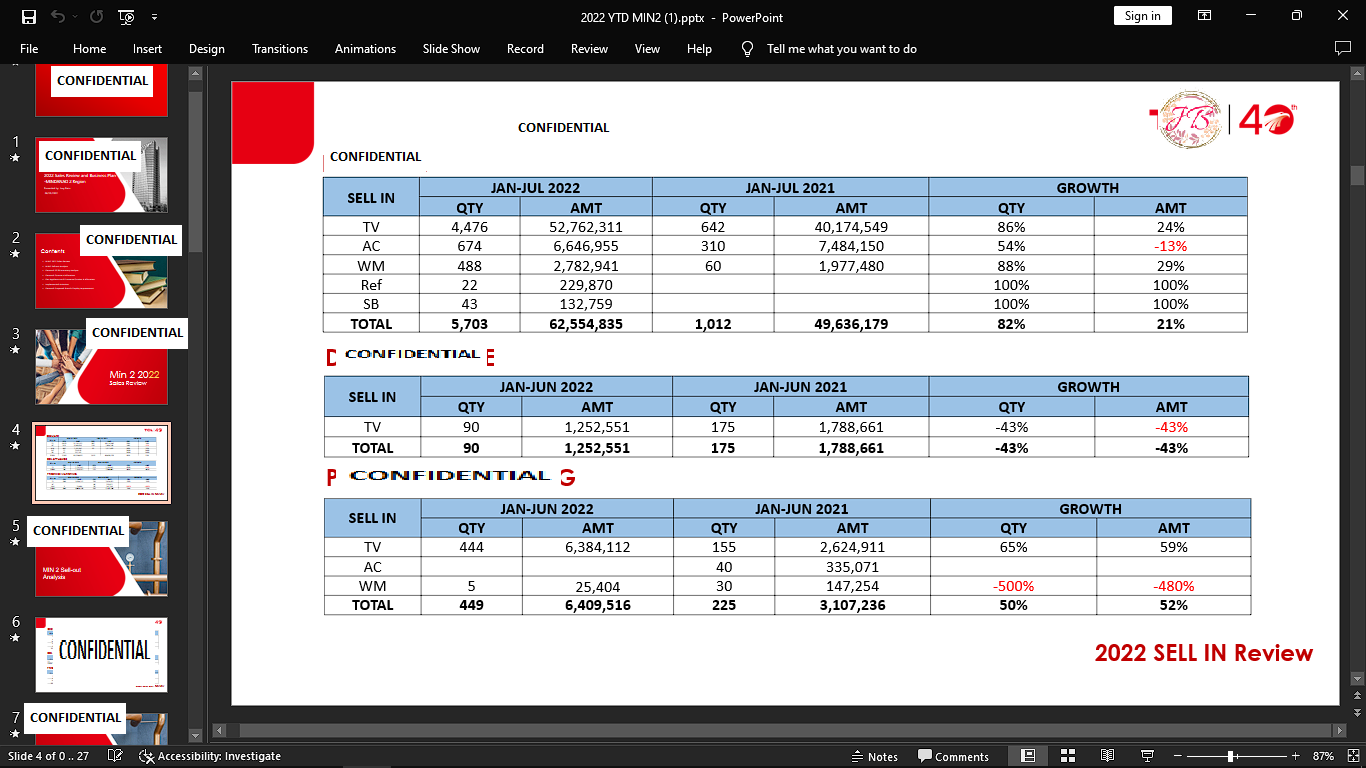Open the File menu
Viewport: 1366px width, 768px height.
[x=29, y=48]
